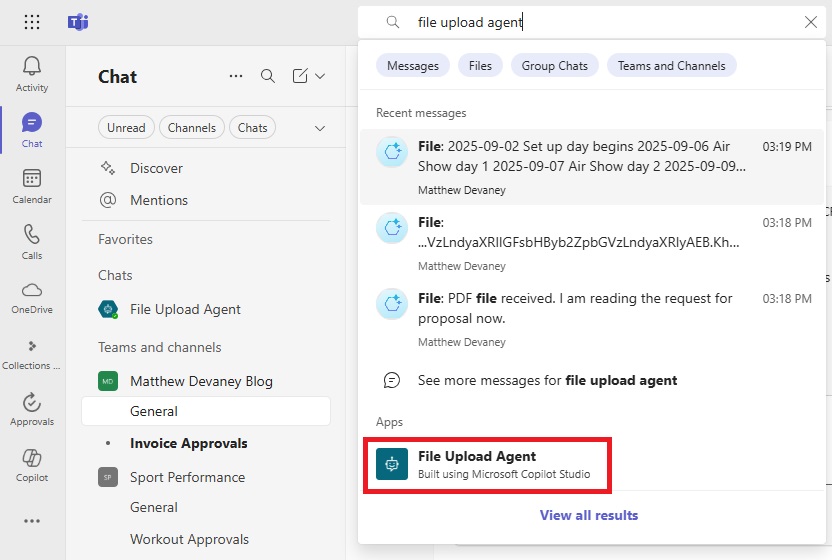The height and width of the screenshot is (560, 832).
Task: Open File Upload Agent app result
Action: click(x=487, y=464)
